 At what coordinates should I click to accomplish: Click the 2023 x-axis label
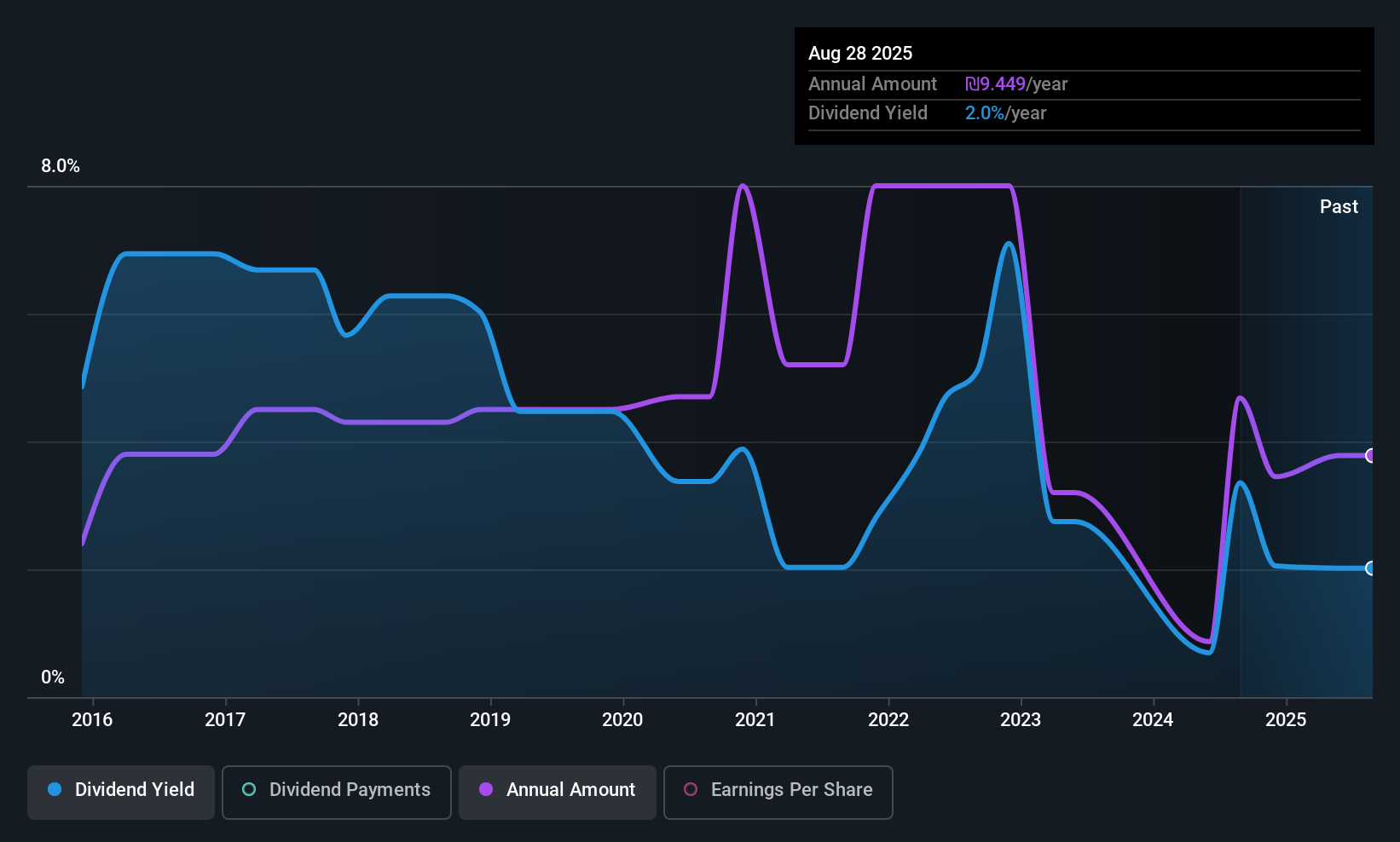[x=1021, y=720]
